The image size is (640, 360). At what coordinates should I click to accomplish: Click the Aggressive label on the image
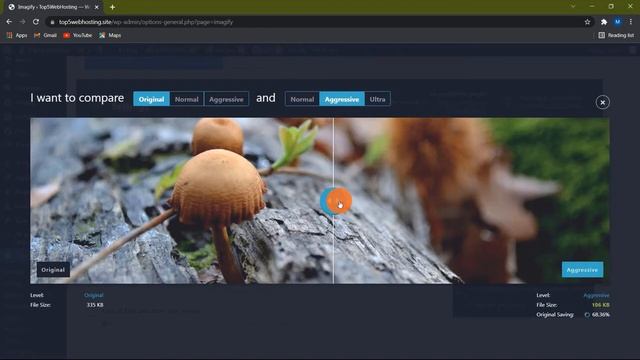(582, 270)
